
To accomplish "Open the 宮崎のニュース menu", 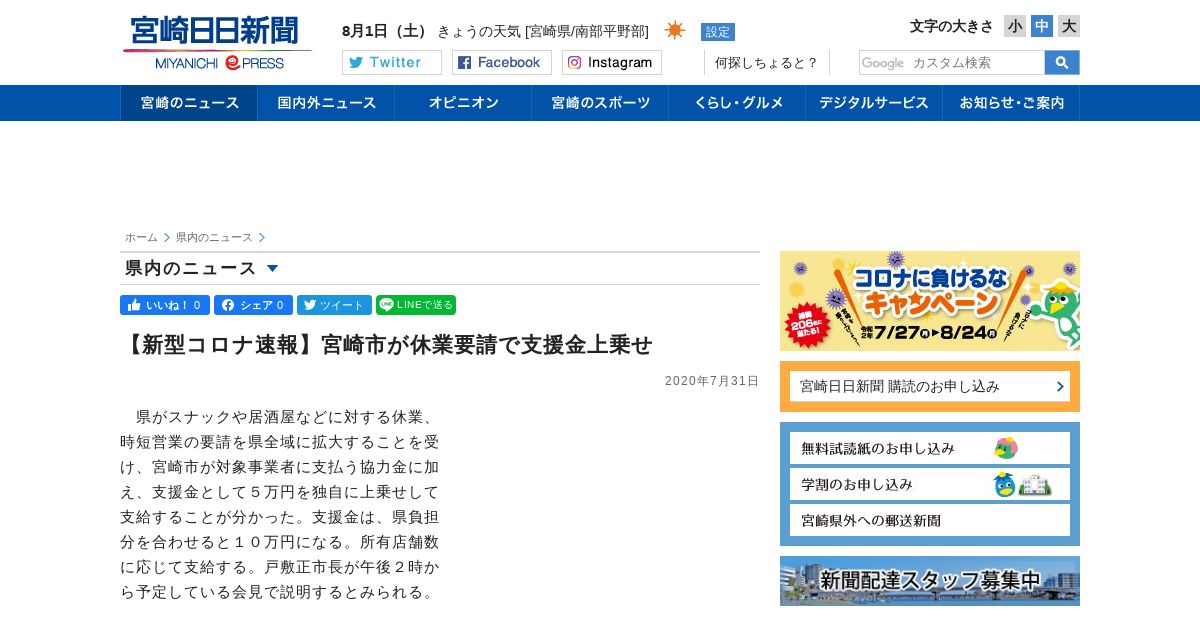I will tap(189, 103).
